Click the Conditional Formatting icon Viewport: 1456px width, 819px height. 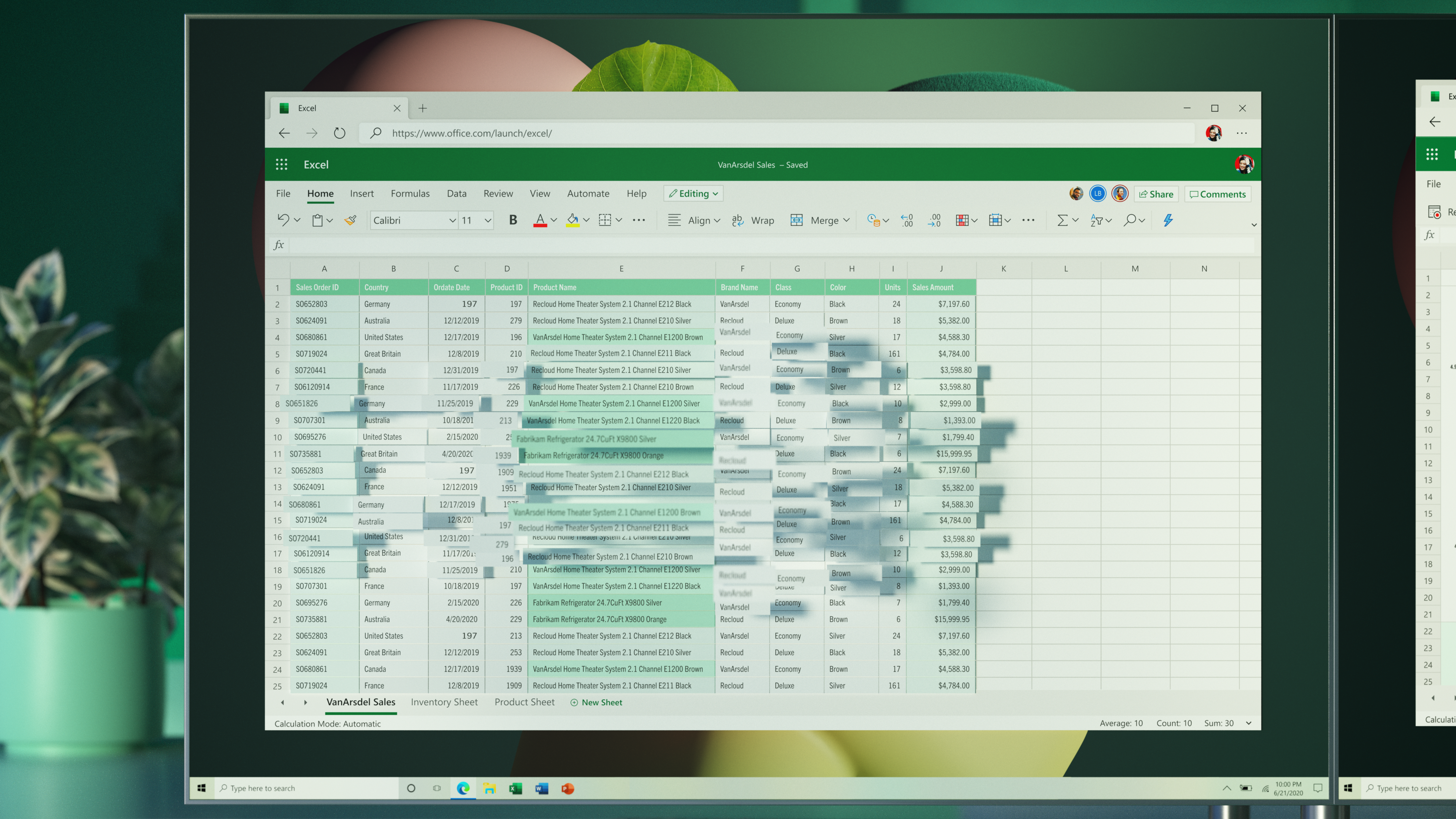pos(962,220)
